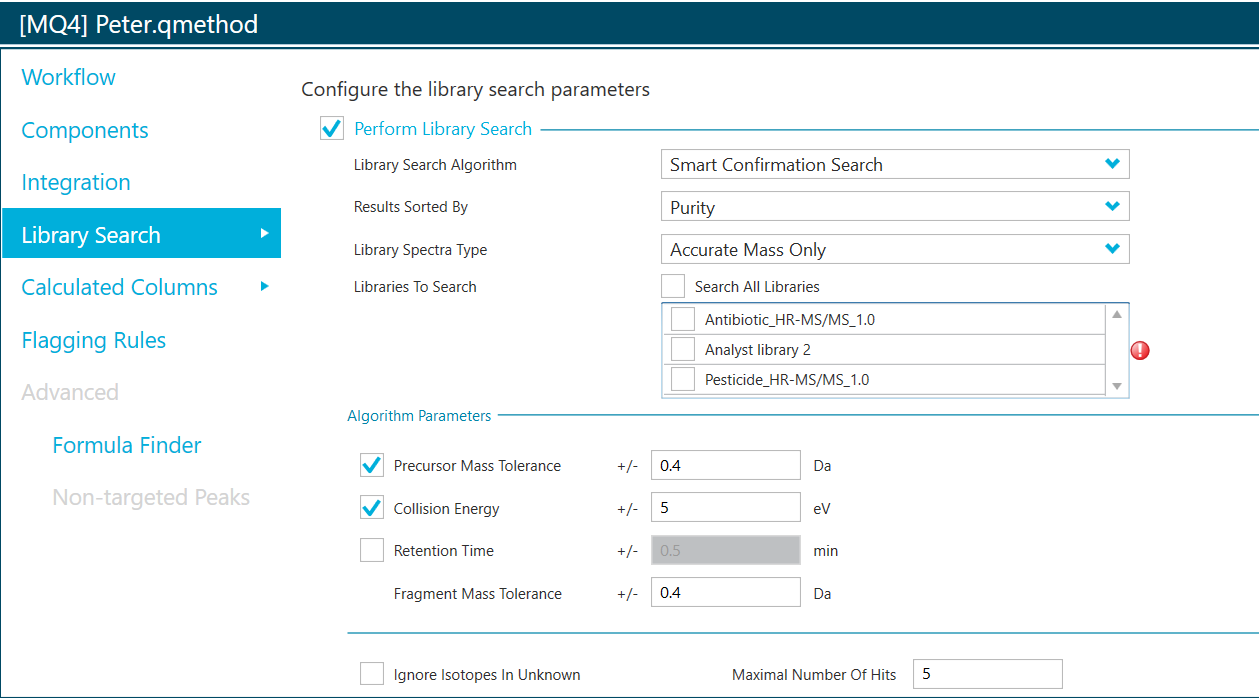Open Library Spectra Type dropdown
Screen dimensions: 1259x698
[x=894, y=249]
